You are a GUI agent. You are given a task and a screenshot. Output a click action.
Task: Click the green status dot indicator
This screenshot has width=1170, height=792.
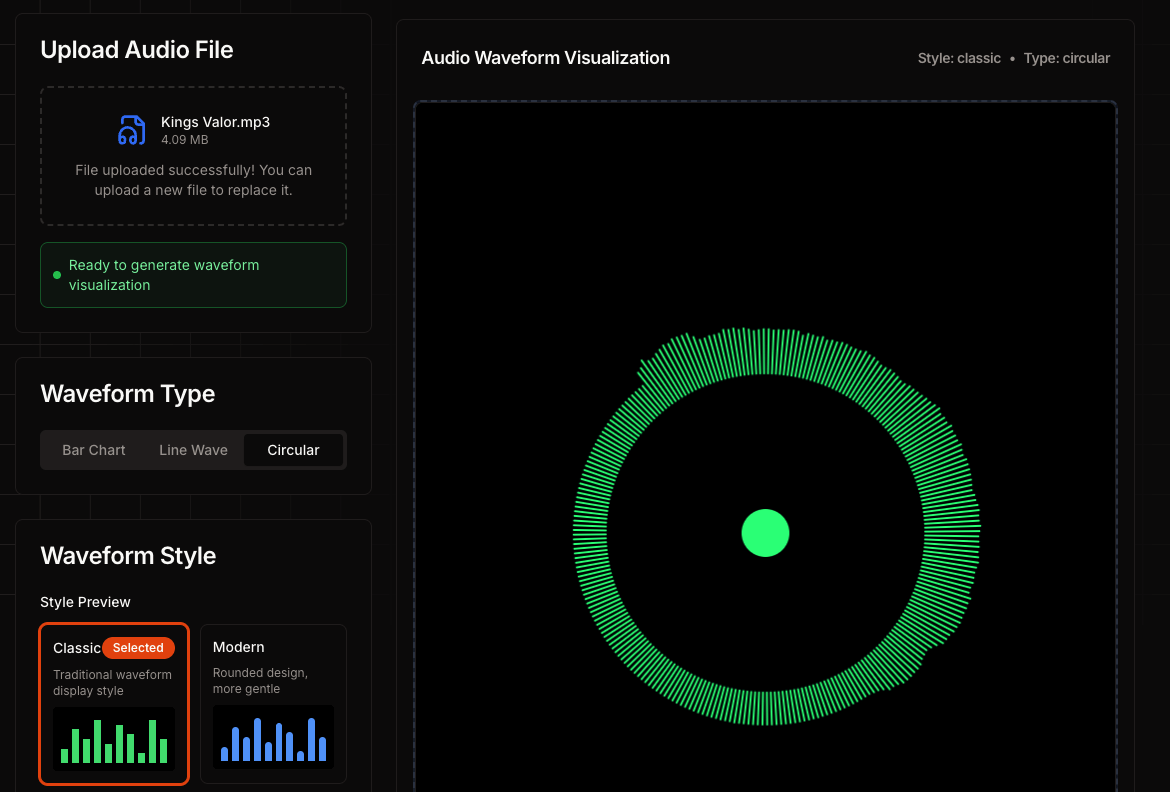pos(57,275)
